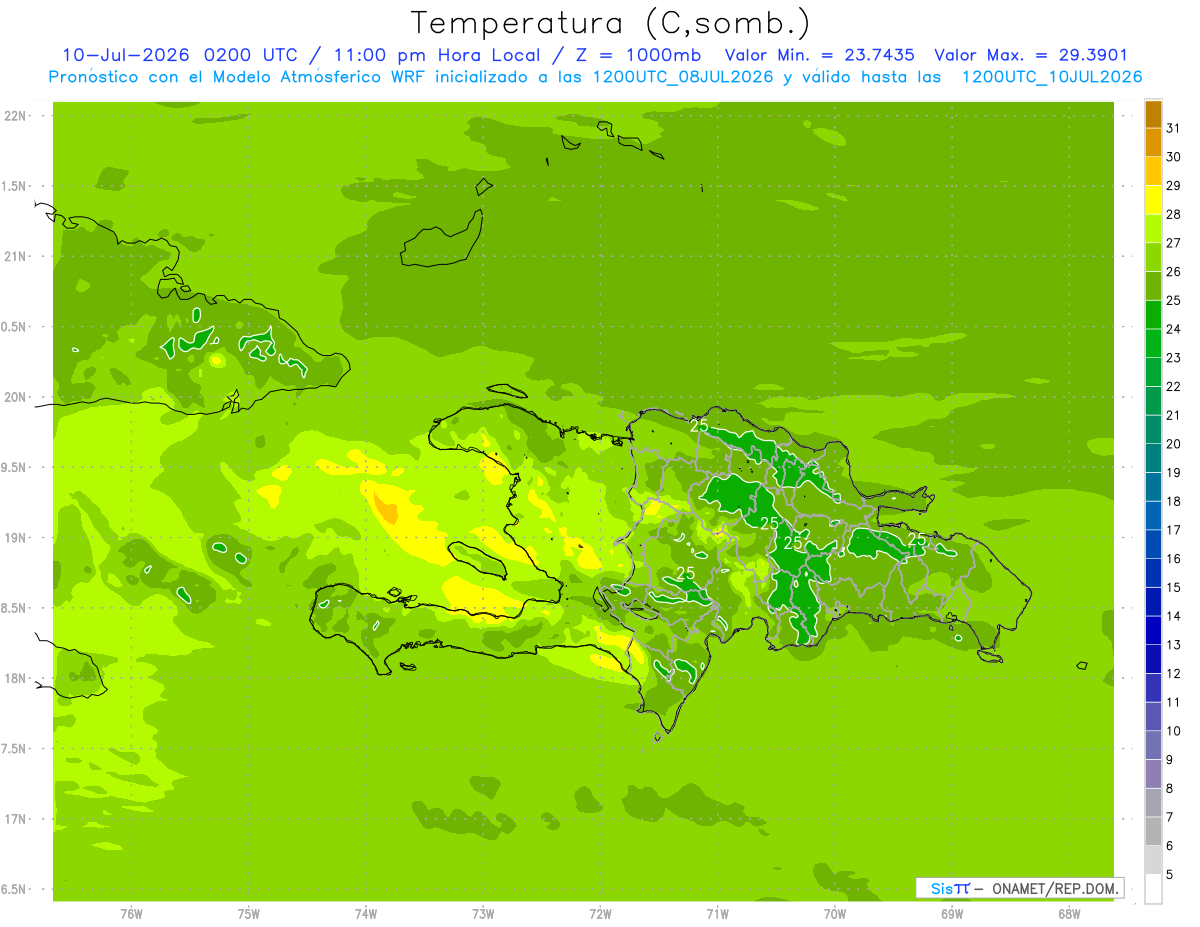Pick the white swatch below legend 5
1200x927 pixels.
pyautogui.click(x=1153, y=889)
